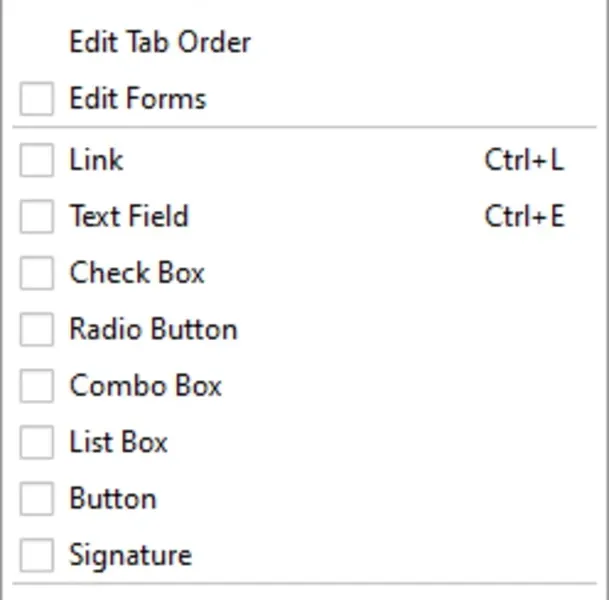Enable the Text Field checkbox
The width and height of the screenshot is (609, 600).
[37, 216]
